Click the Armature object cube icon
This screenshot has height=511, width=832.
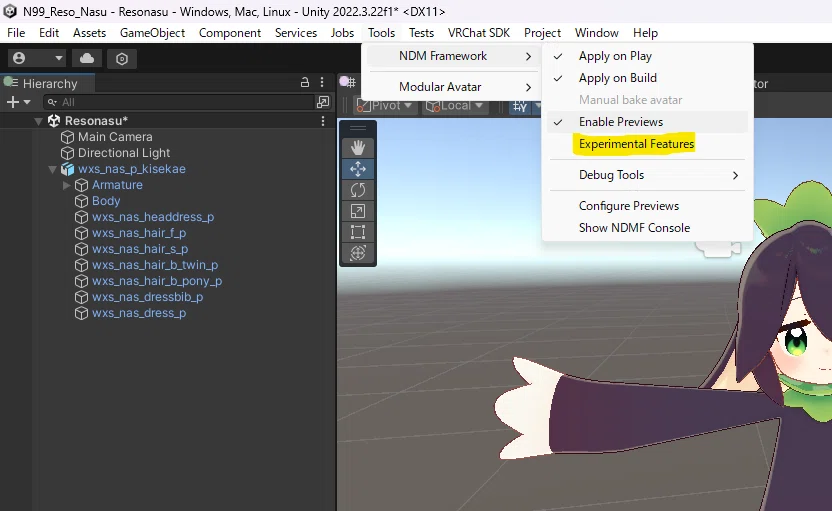(x=81, y=185)
